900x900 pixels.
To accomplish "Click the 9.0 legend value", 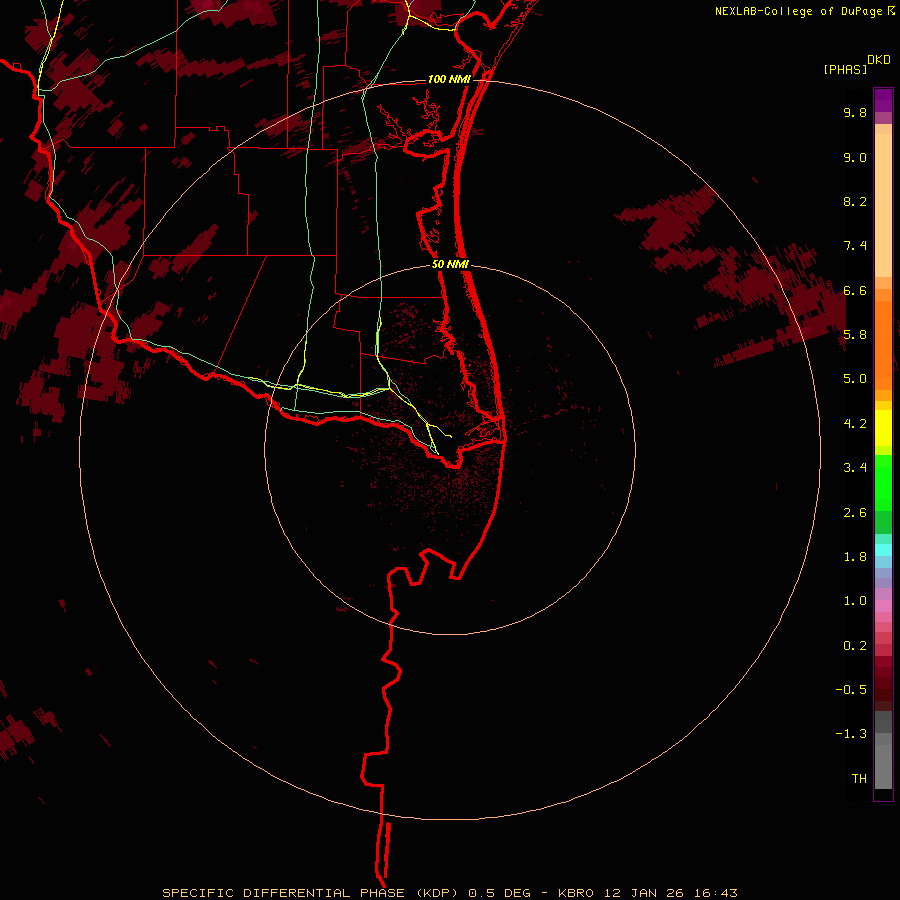I will [855, 157].
